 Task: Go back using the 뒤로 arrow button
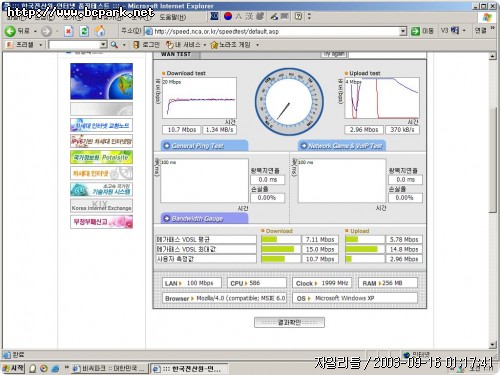click(x=17, y=31)
